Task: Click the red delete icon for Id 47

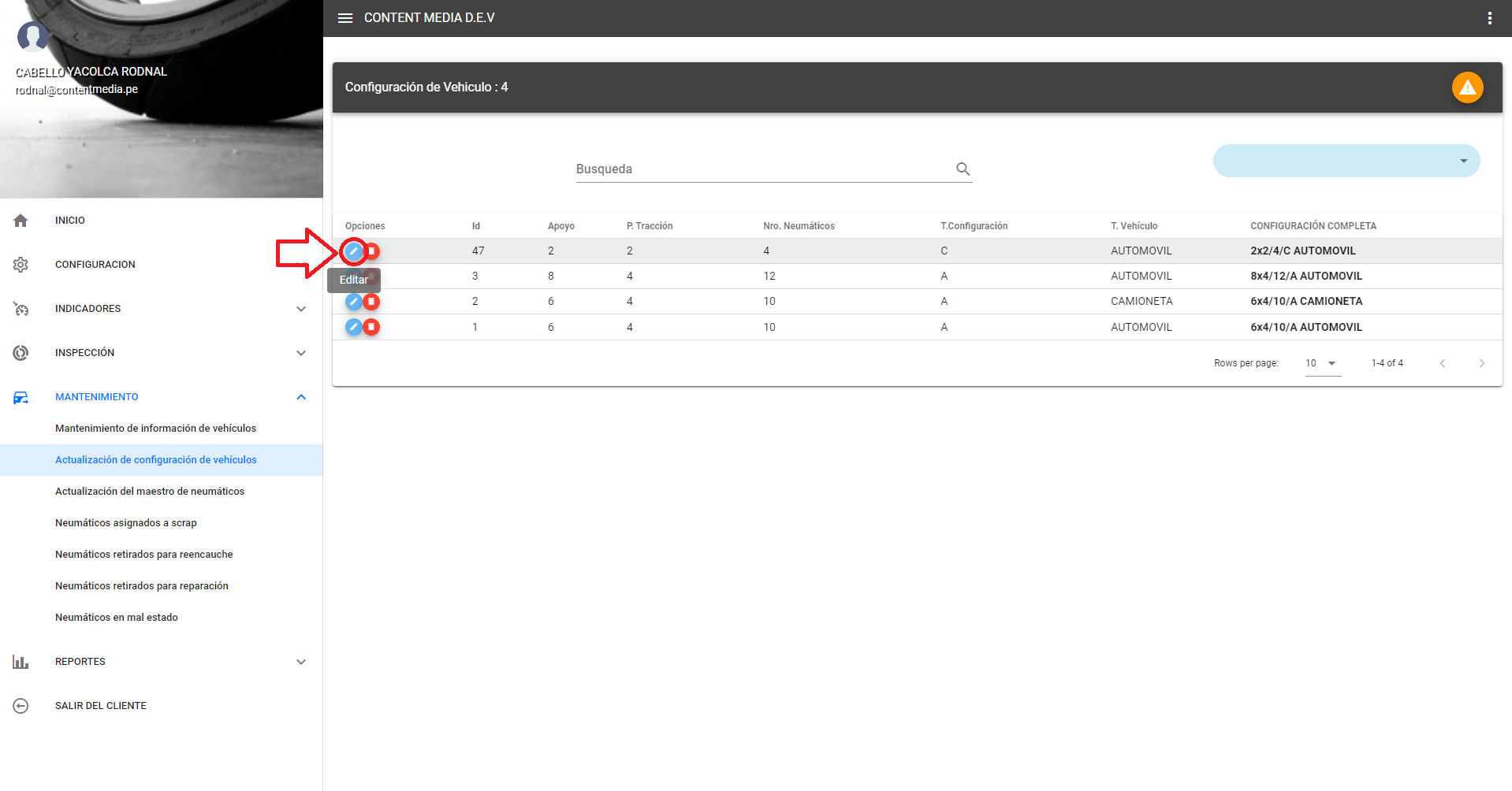Action: click(372, 251)
